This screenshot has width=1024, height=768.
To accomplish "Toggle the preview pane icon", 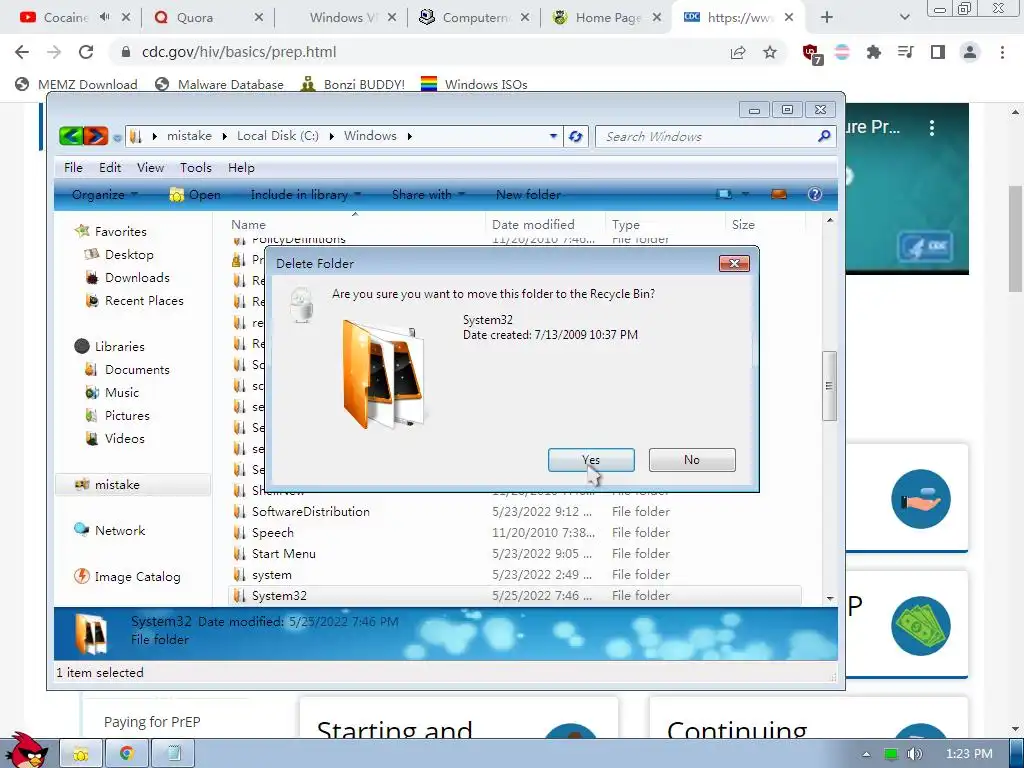I will (778, 195).
